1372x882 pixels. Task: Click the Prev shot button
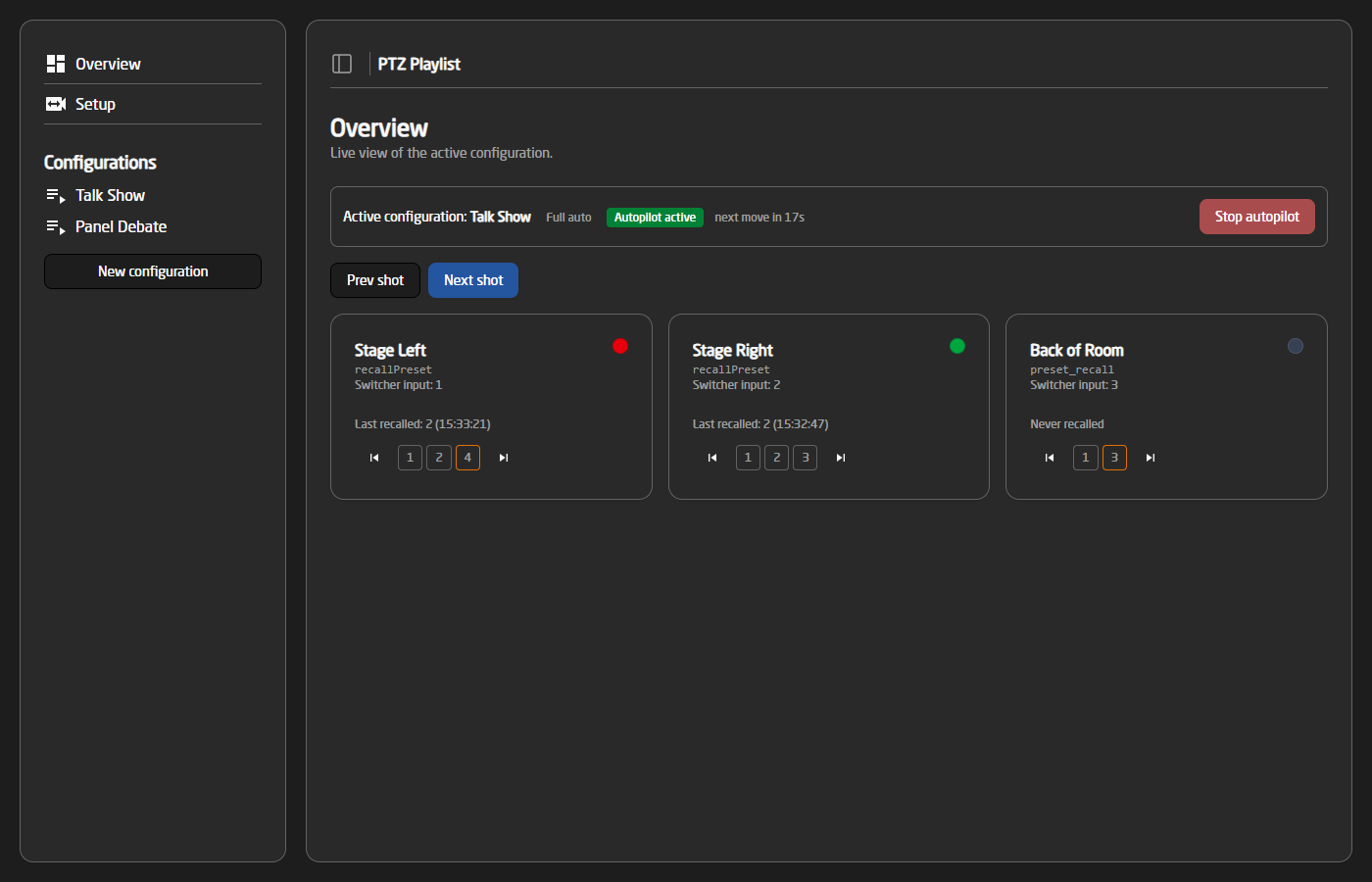coord(375,280)
